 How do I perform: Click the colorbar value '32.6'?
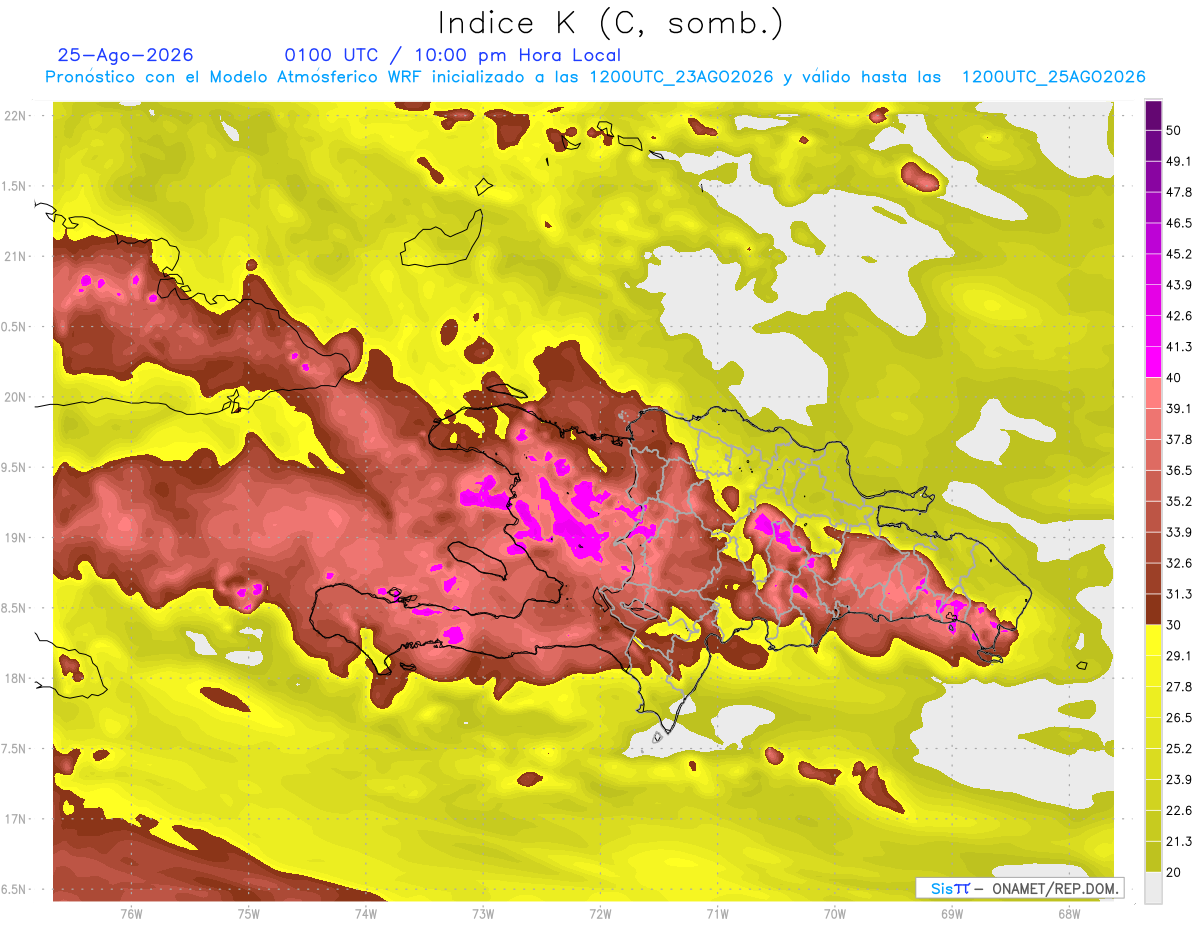[1179, 563]
